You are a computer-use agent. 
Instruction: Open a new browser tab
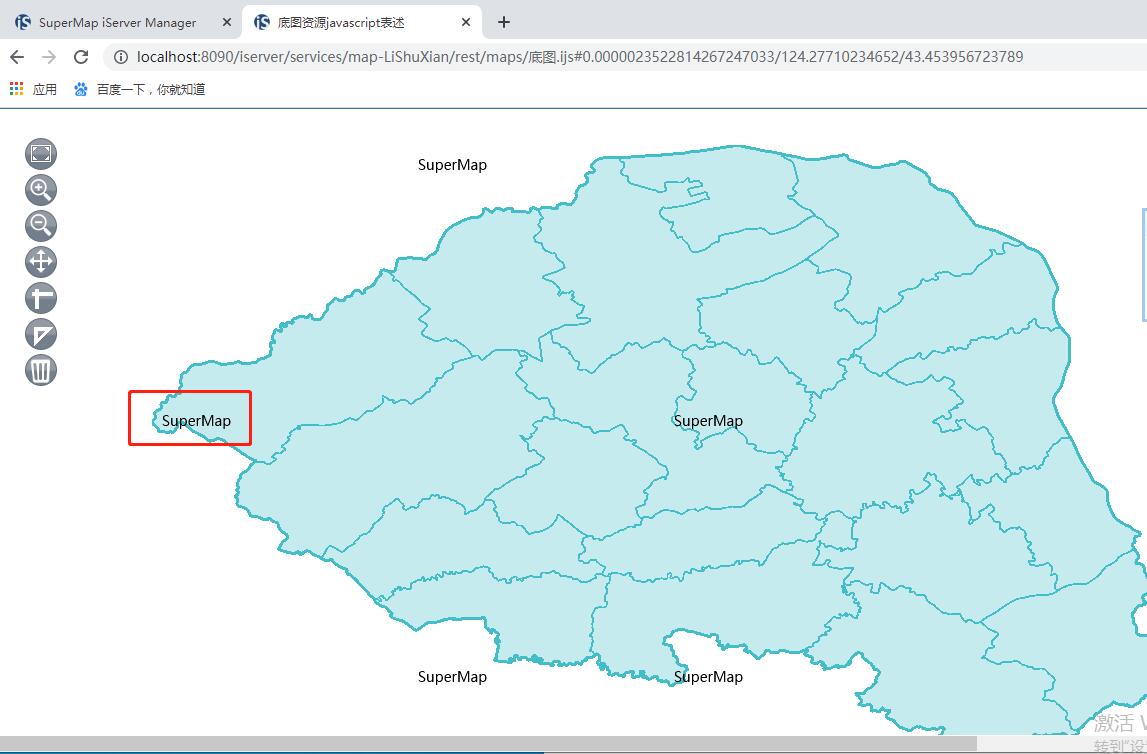point(503,22)
